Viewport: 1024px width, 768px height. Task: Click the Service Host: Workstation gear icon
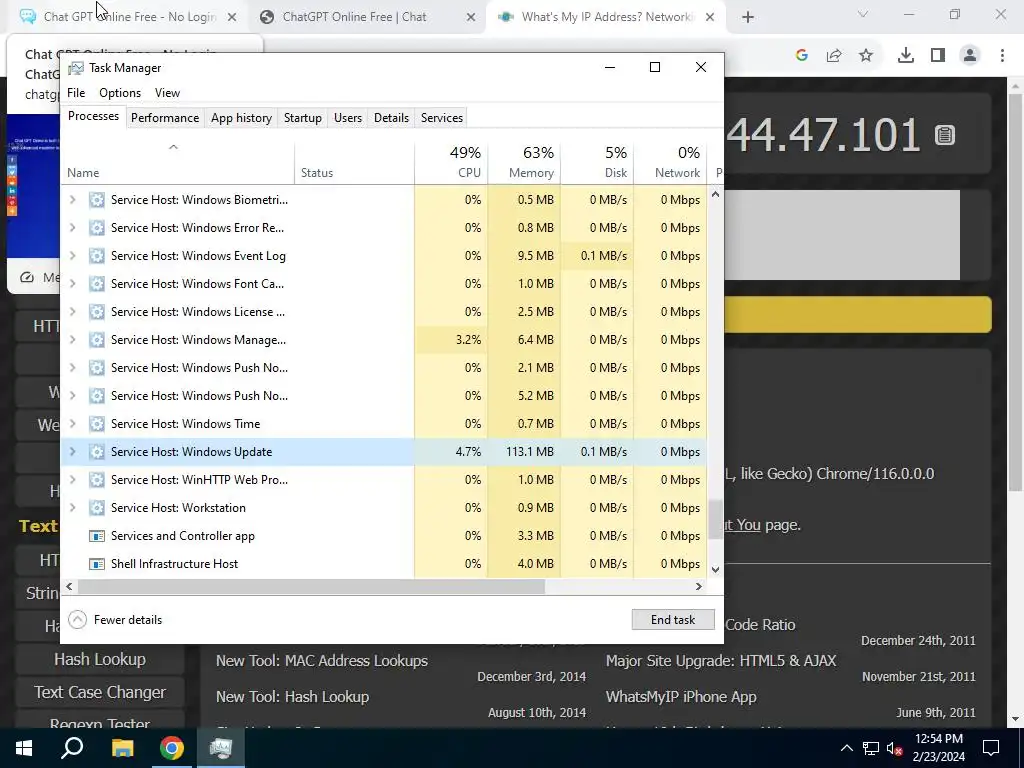click(x=97, y=508)
